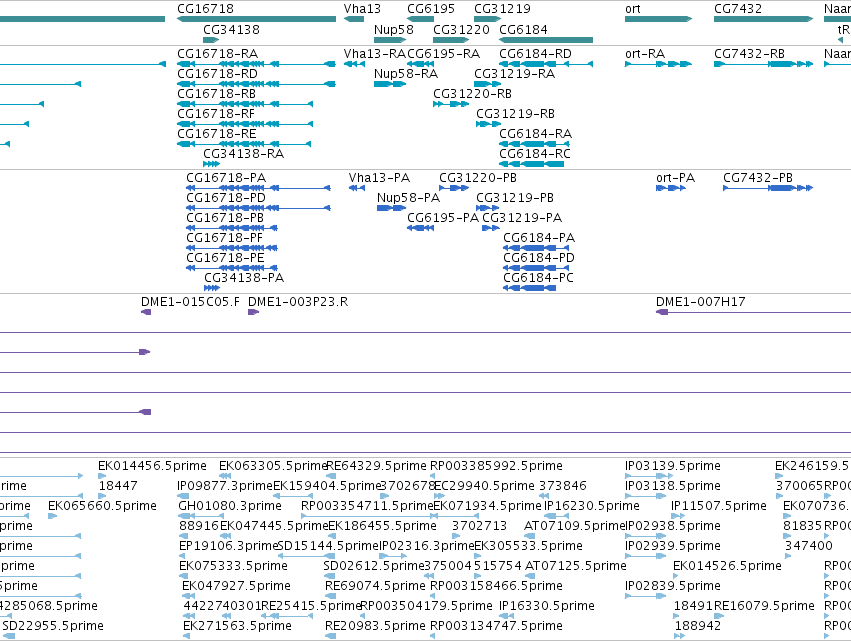Image resolution: width=851 pixels, height=641 pixels.
Task: Click the CG16718 gene label
Action: coord(205,9)
